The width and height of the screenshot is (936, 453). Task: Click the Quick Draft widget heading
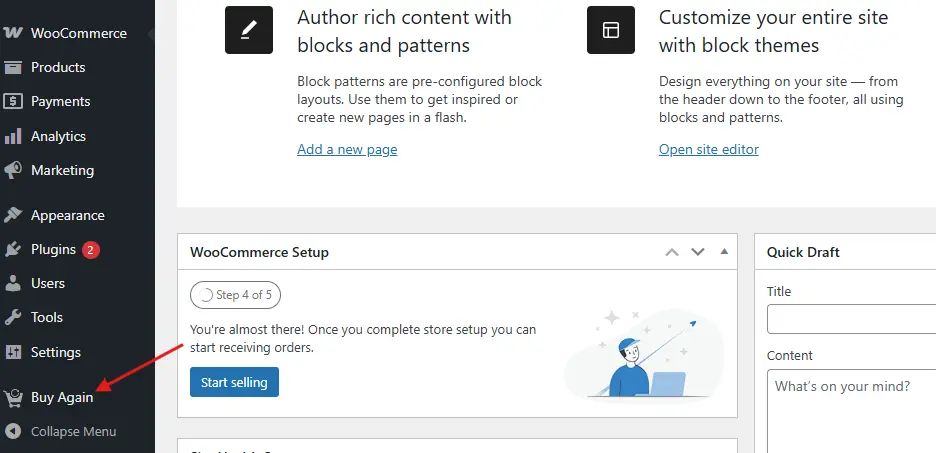[x=803, y=252]
